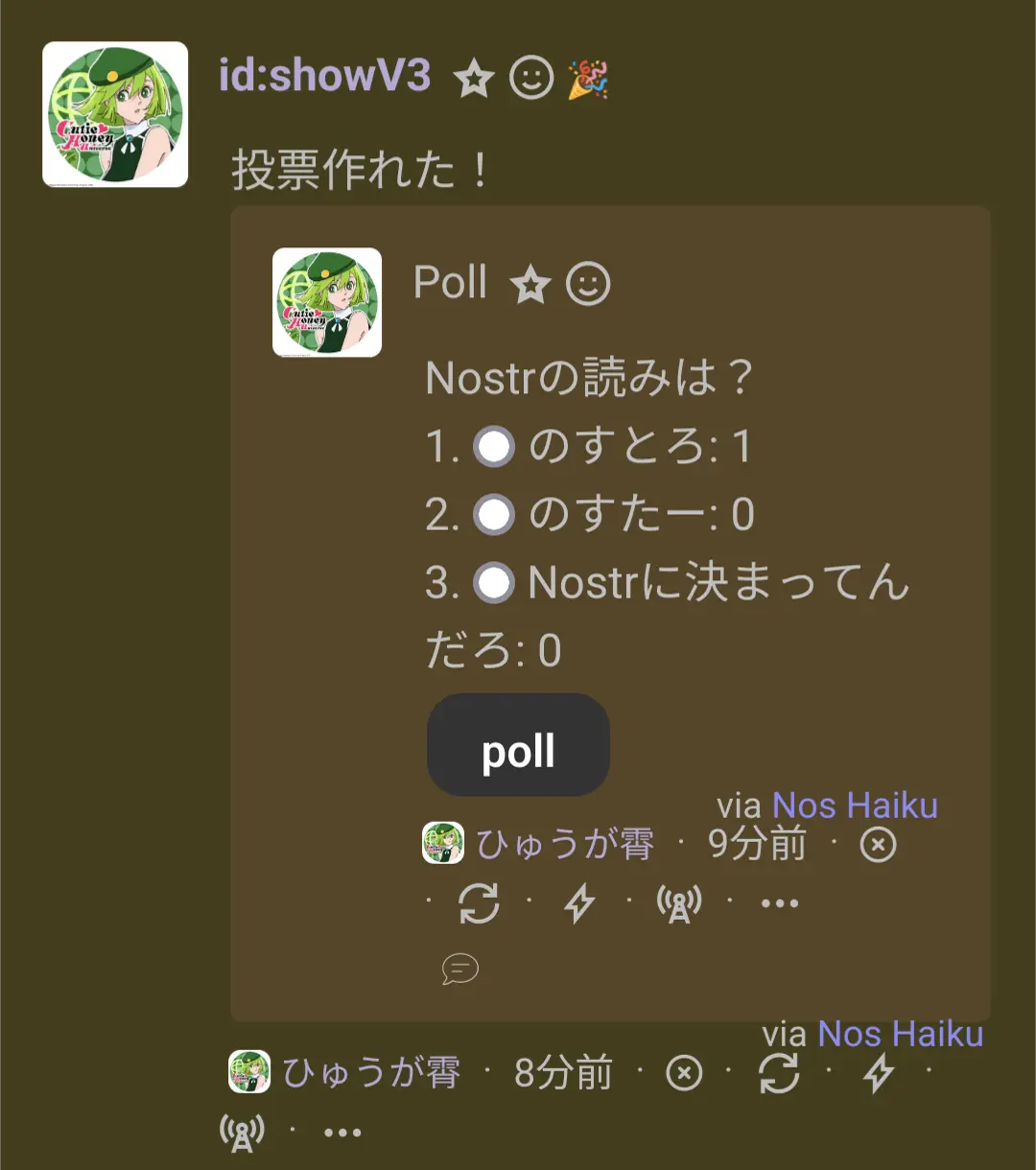Repost the quoted poll note
The image size is (1036, 1170).
[x=479, y=902]
